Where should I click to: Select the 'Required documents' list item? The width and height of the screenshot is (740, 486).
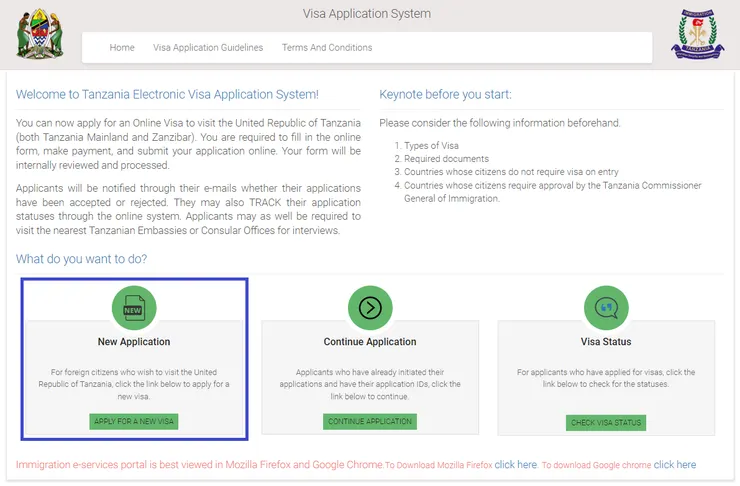click(446, 159)
